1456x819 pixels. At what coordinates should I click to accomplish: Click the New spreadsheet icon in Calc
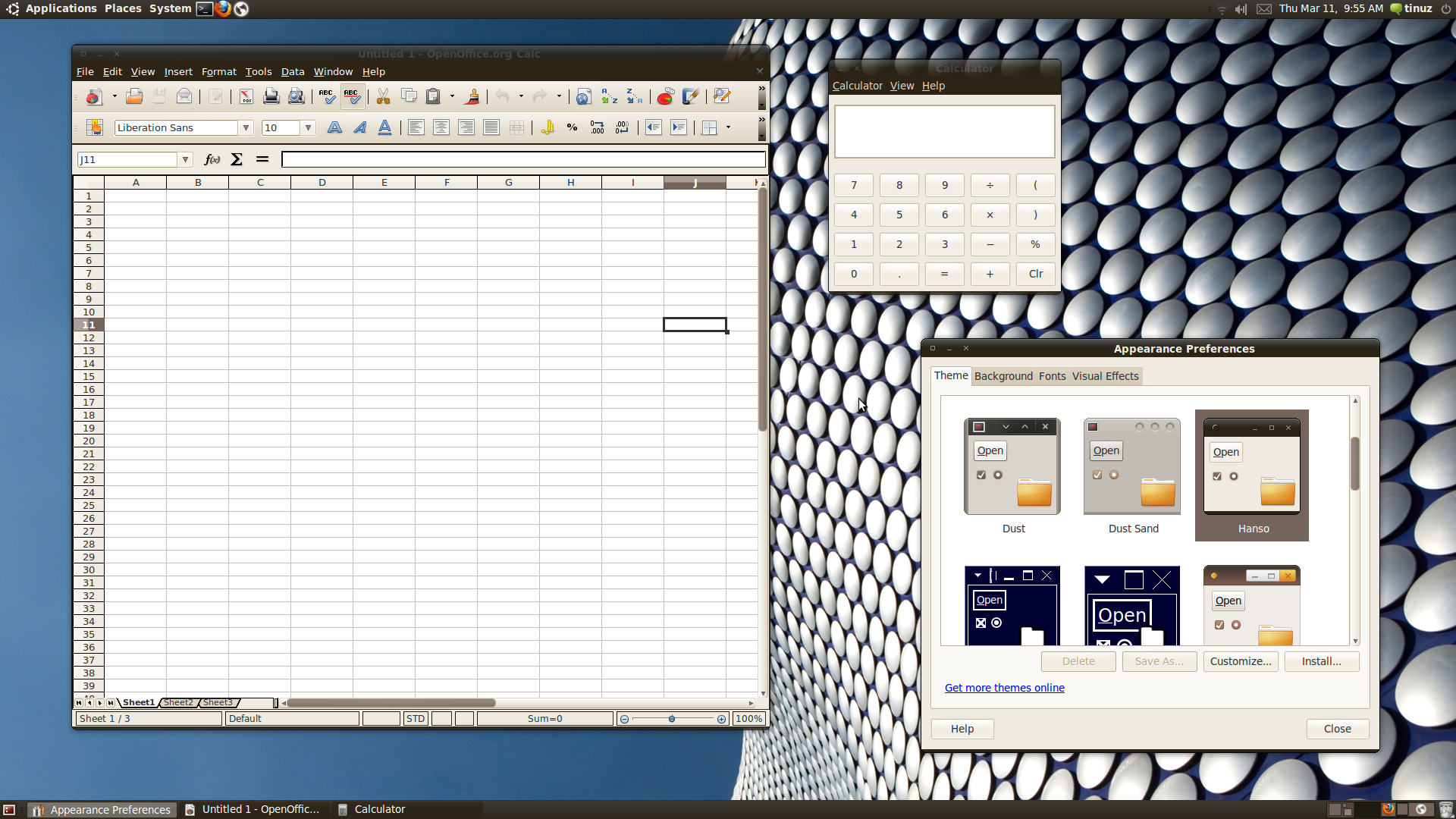coord(94,96)
